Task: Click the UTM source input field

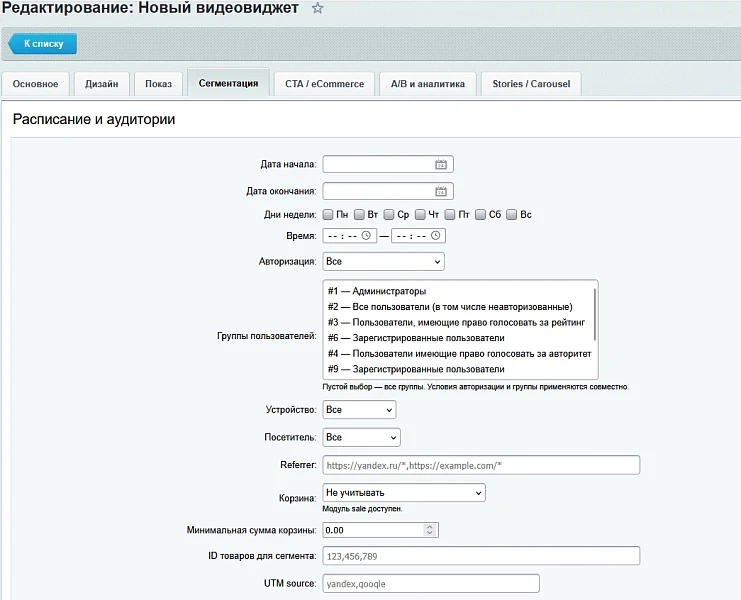Action: 431,583
